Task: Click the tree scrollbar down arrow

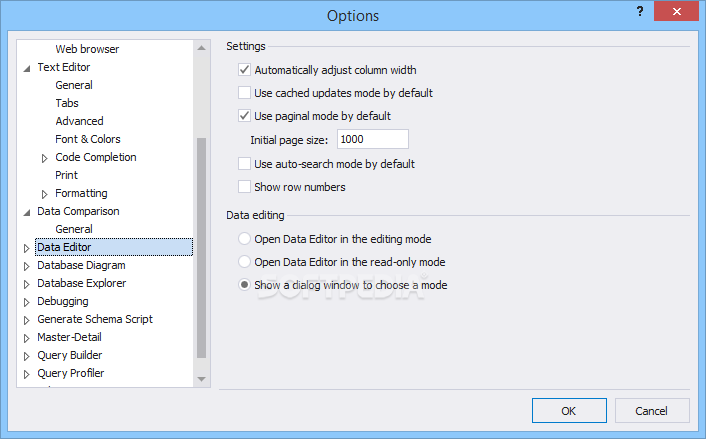Action: [201, 379]
